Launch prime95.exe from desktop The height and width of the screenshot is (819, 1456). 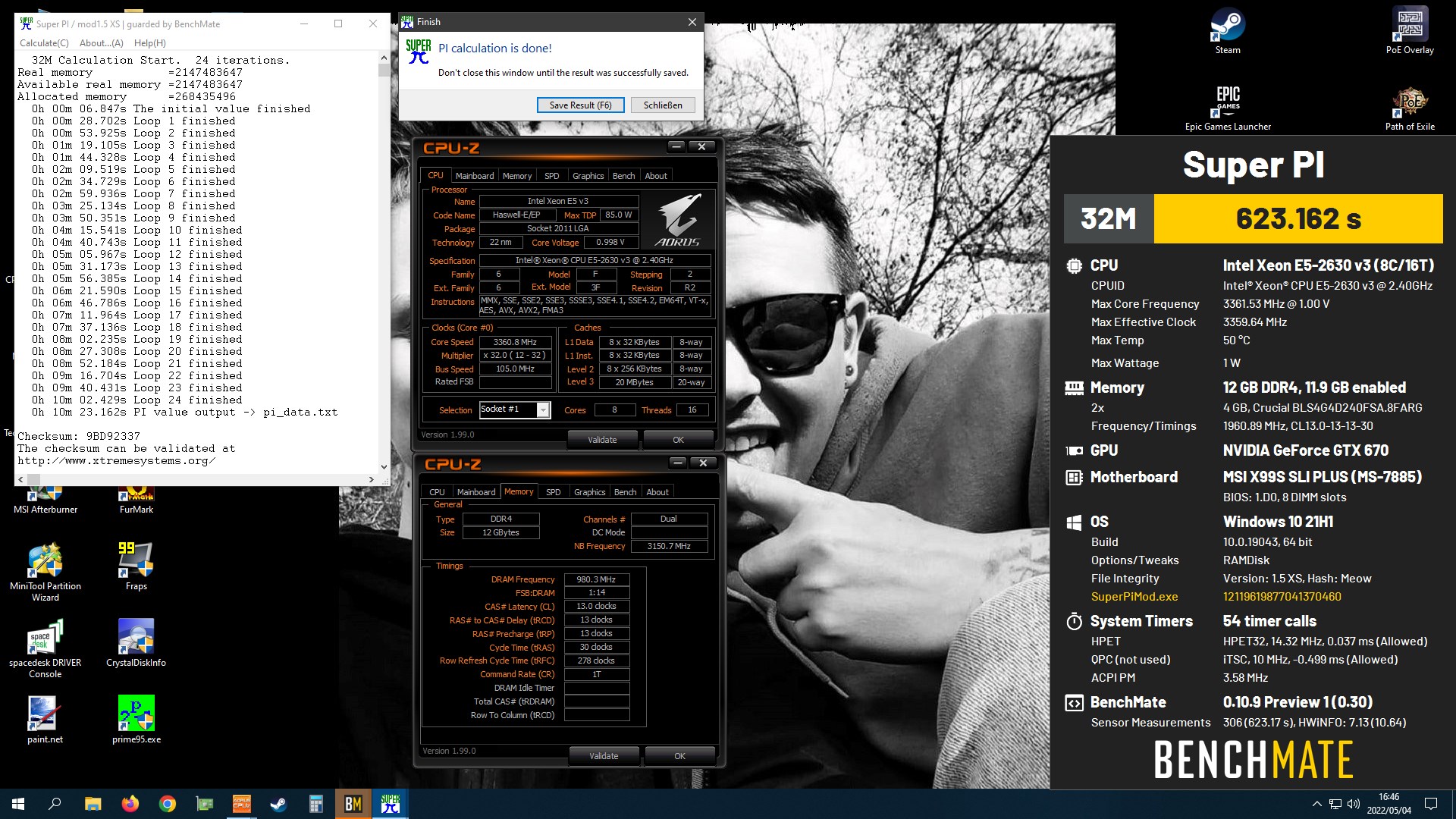tap(136, 720)
